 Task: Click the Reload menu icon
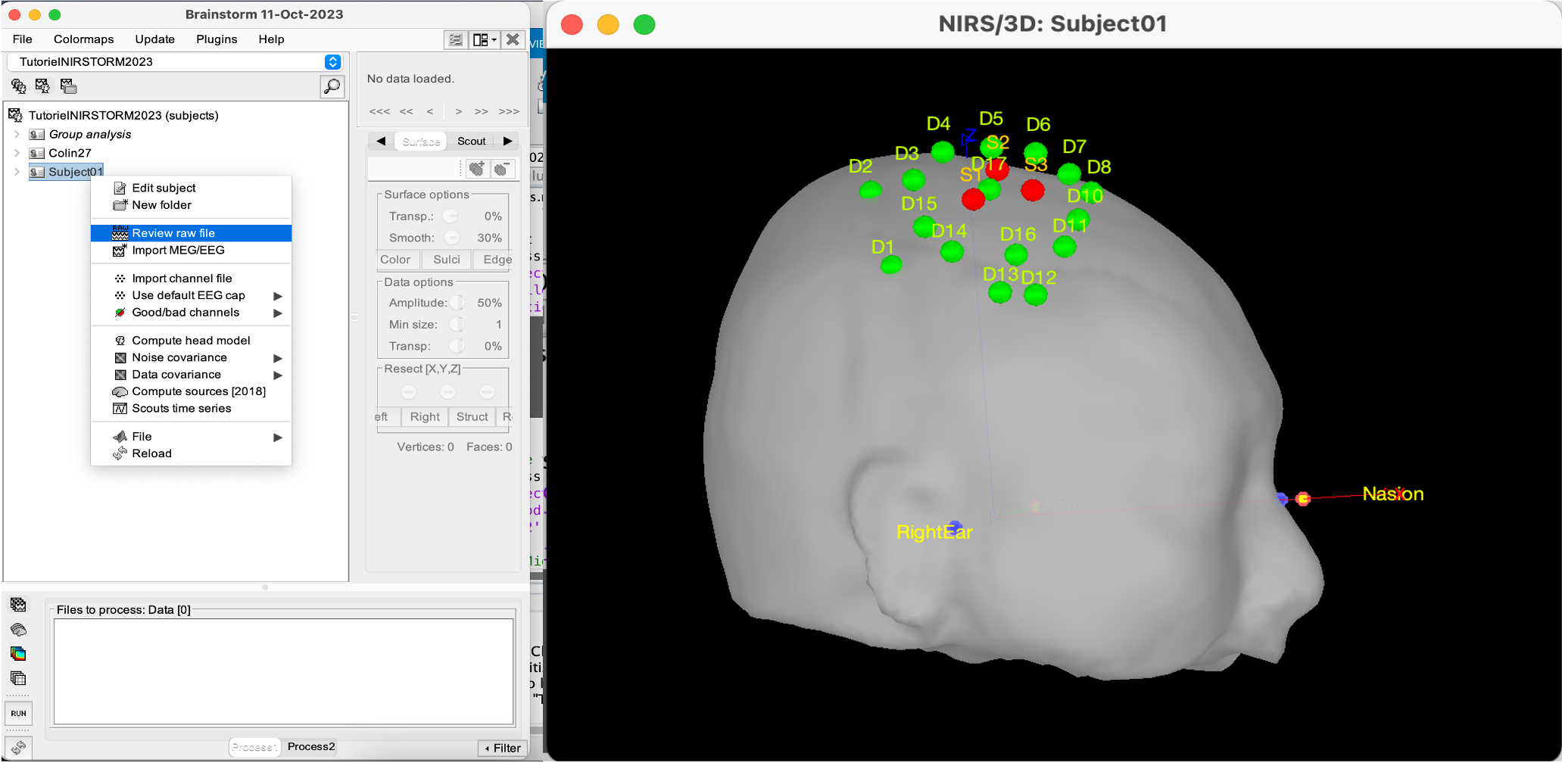pos(120,453)
